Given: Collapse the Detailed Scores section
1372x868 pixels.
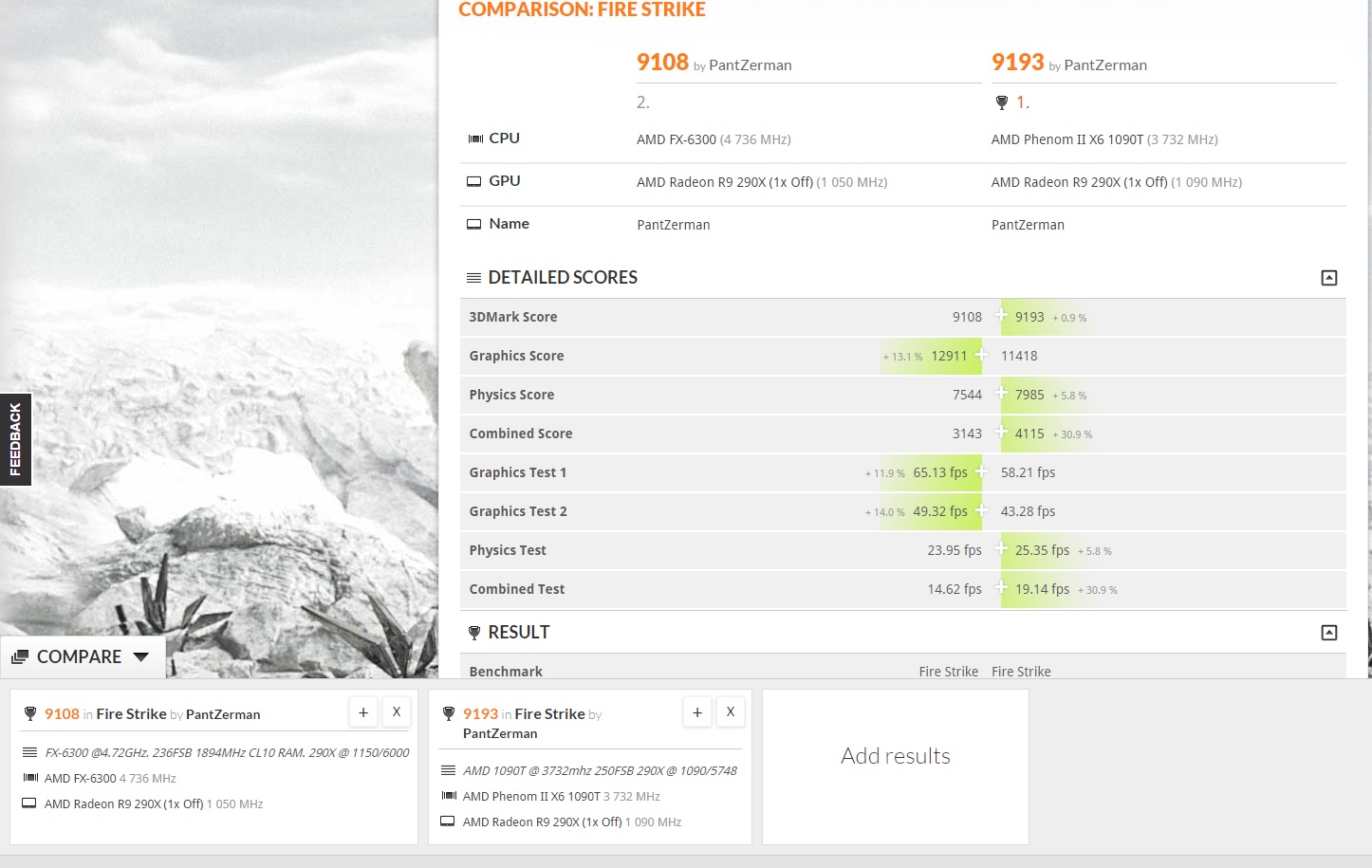Looking at the screenshot, I should pyautogui.click(x=1328, y=278).
